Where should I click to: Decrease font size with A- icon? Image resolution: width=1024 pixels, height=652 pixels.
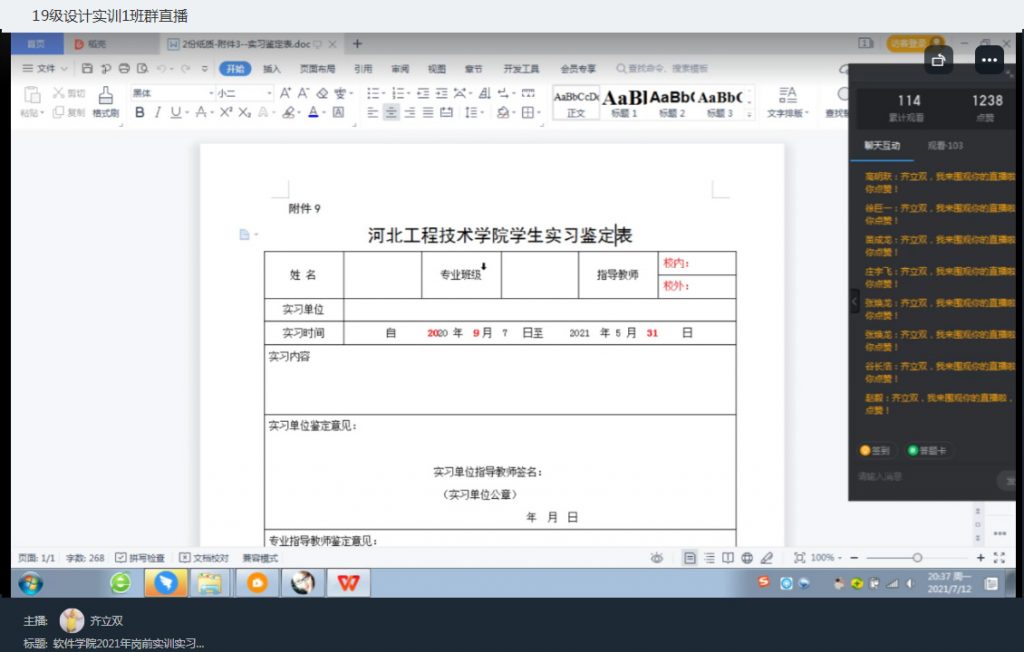[304, 93]
